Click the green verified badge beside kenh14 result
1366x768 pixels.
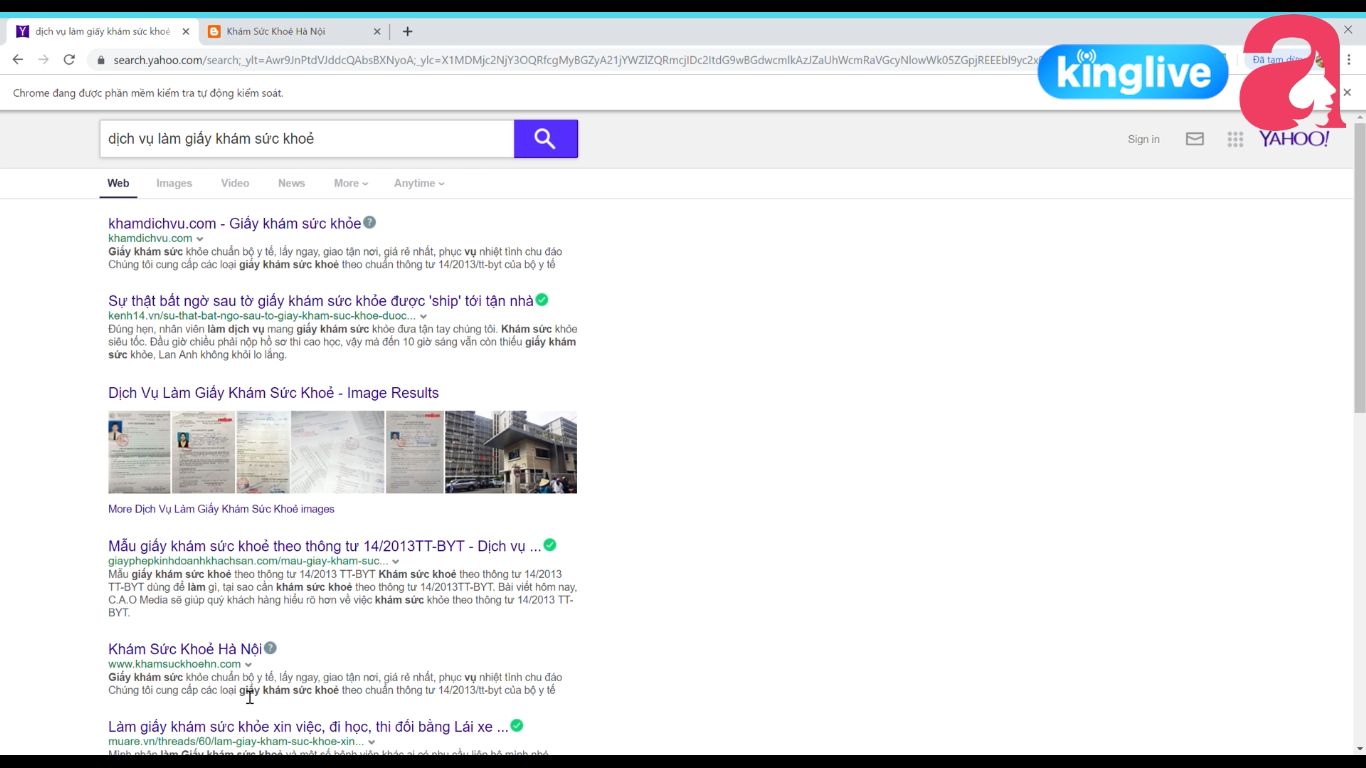542,300
